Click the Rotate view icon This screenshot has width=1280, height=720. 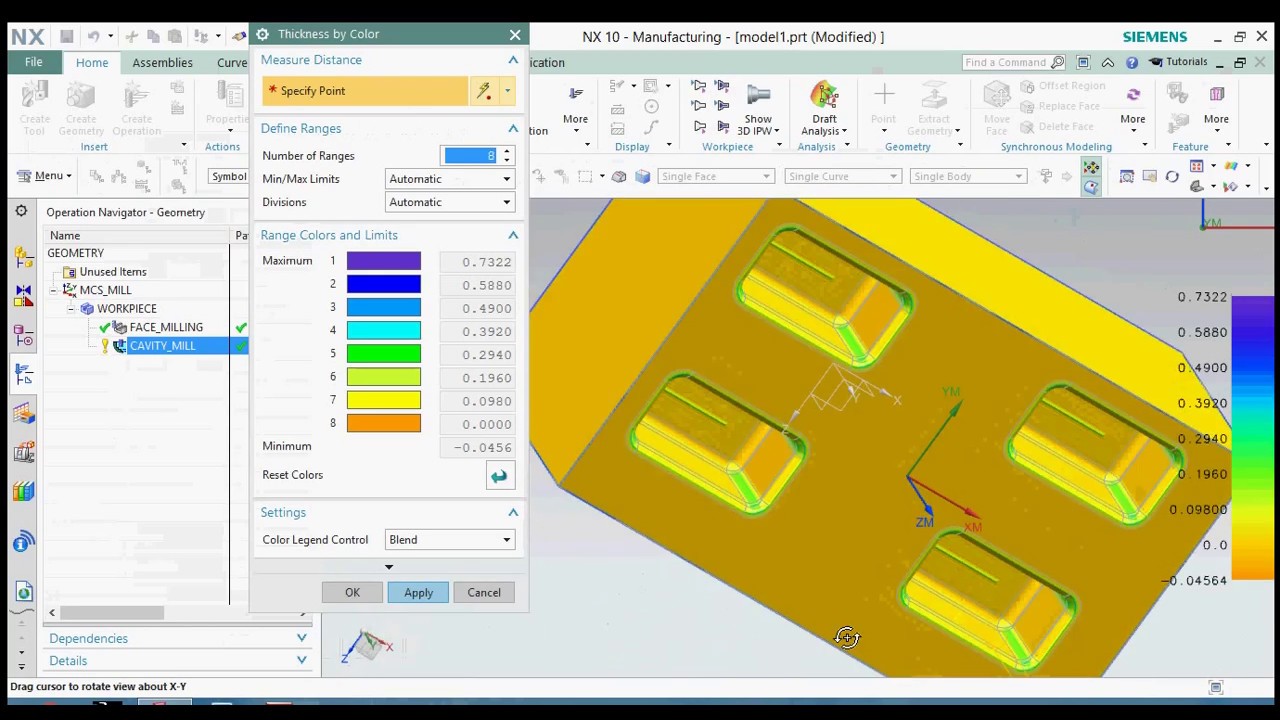tap(1172, 177)
